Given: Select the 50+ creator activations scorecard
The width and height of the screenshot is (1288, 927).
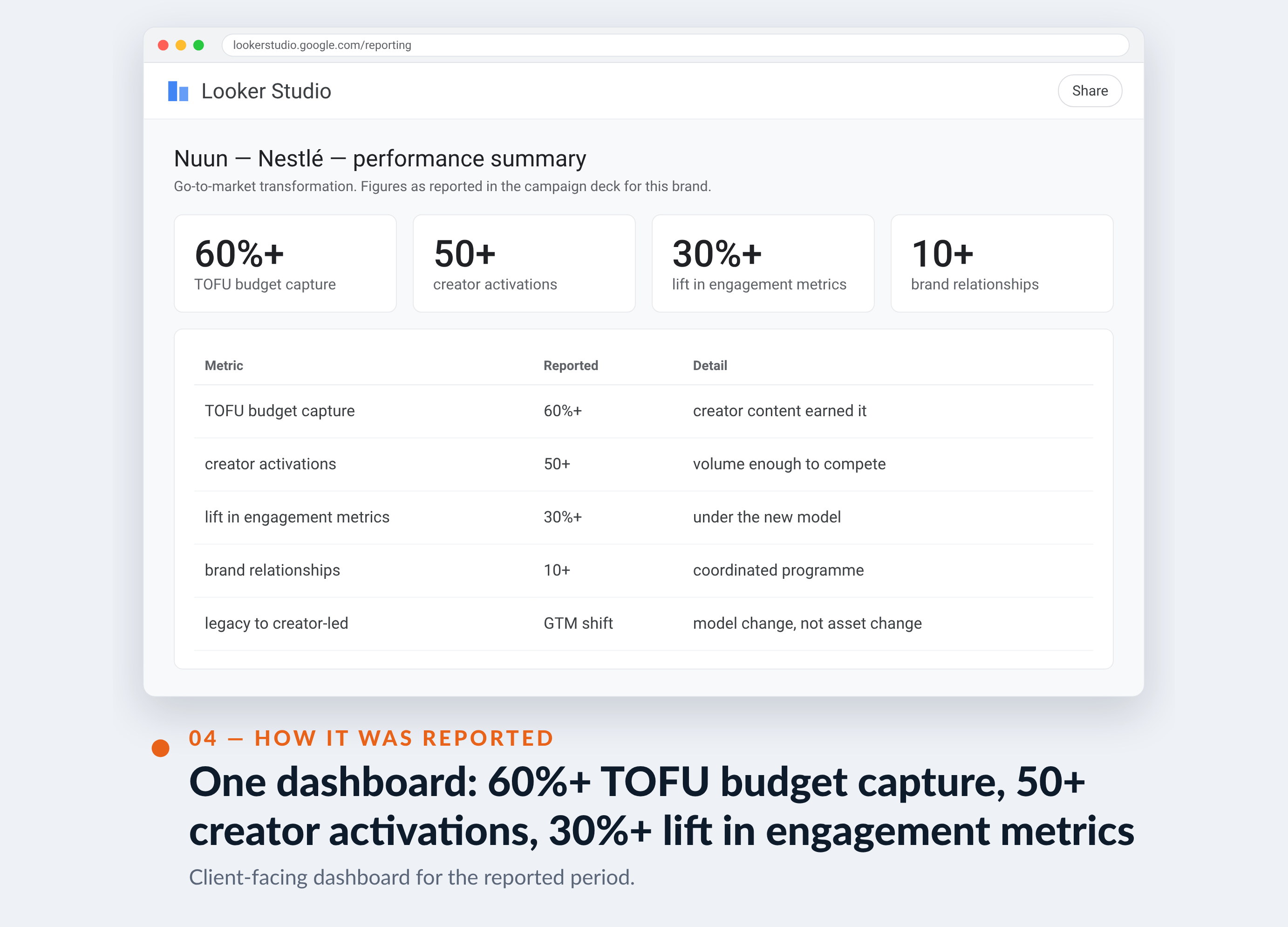Looking at the screenshot, I should (524, 263).
